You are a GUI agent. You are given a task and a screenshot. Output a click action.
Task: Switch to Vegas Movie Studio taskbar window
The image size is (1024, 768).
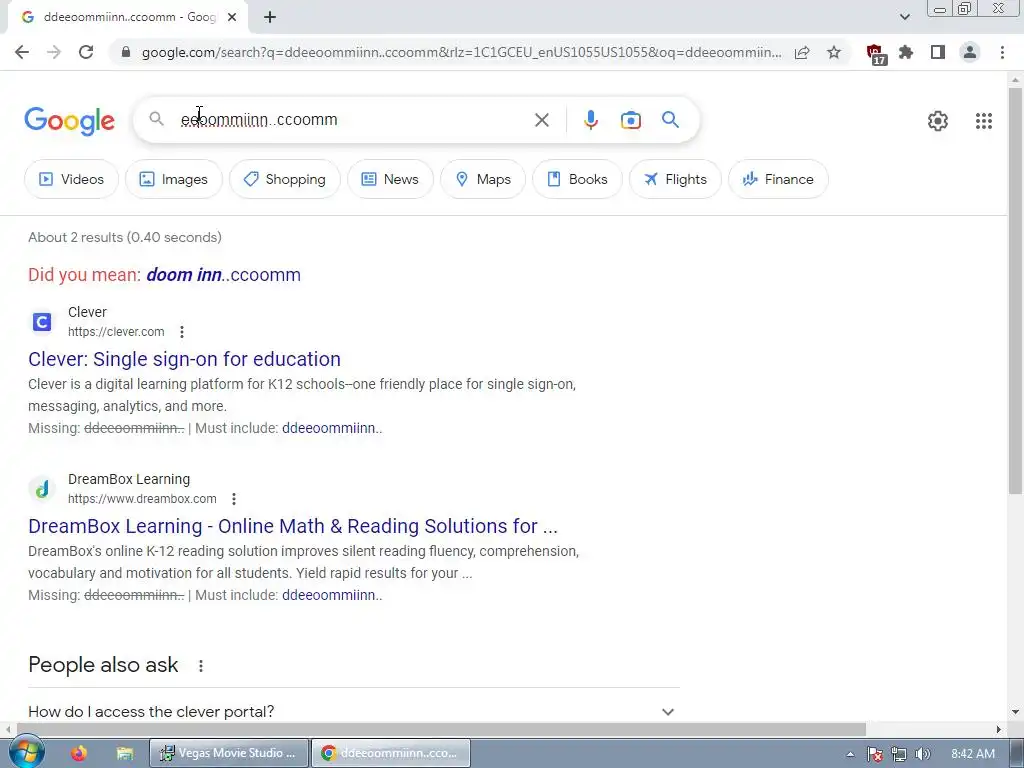pyautogui.click(x=229, y=753)
